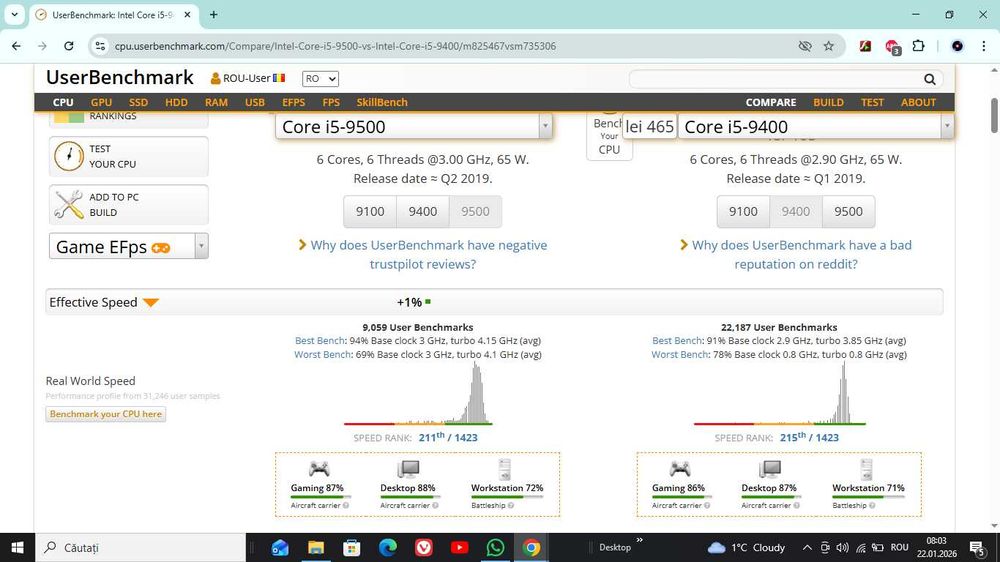Open the tab search dropdown in Chrome
This screenshot has width=1000, height=562.
14,15
